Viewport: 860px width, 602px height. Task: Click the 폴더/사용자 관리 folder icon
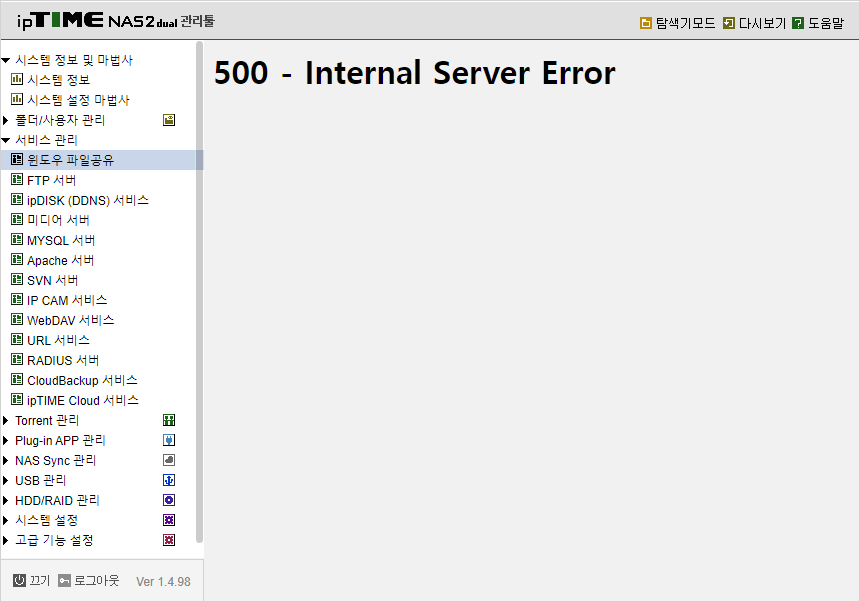pos(169,120)
